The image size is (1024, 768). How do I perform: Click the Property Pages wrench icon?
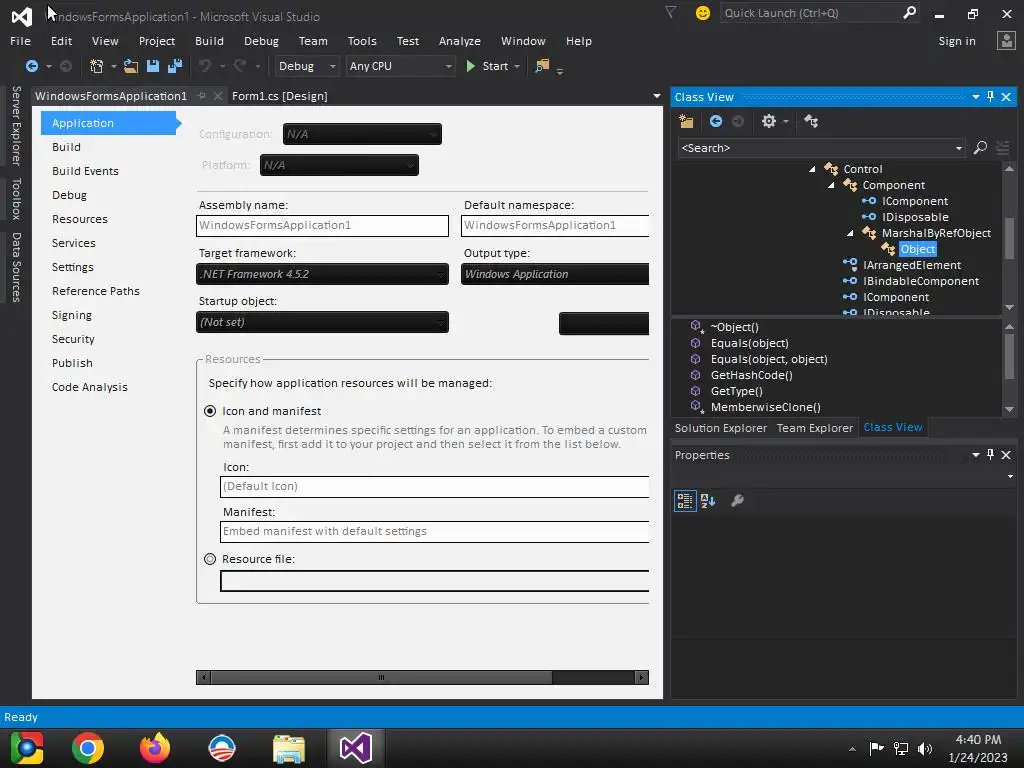pyautogui.click(x=737, y=501)
